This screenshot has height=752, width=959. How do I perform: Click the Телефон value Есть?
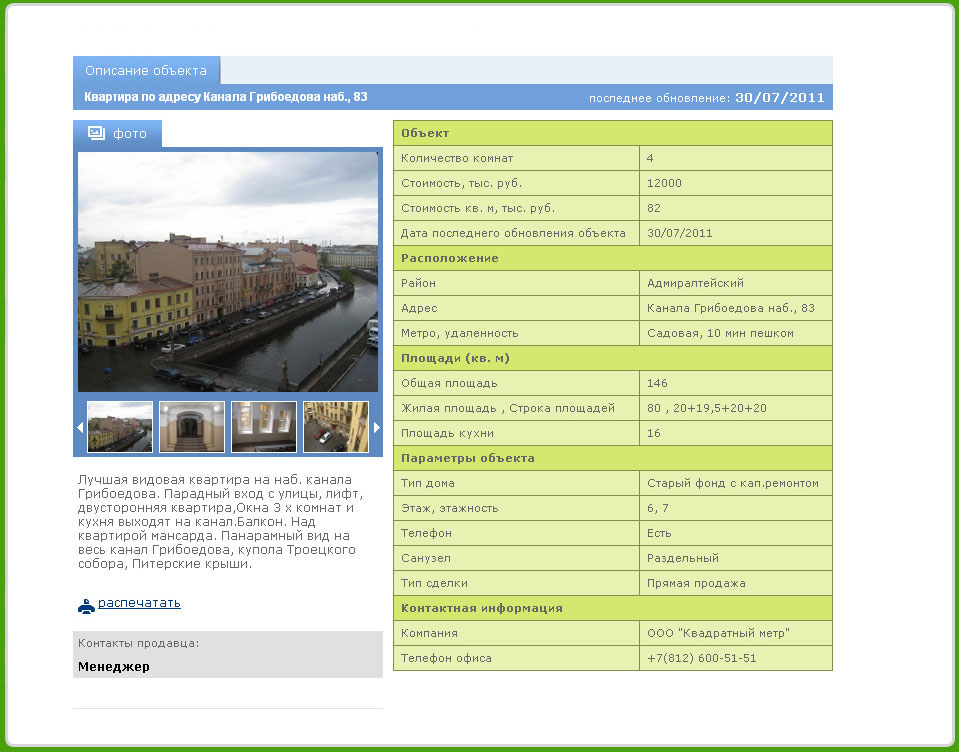[x=659, y=533]
